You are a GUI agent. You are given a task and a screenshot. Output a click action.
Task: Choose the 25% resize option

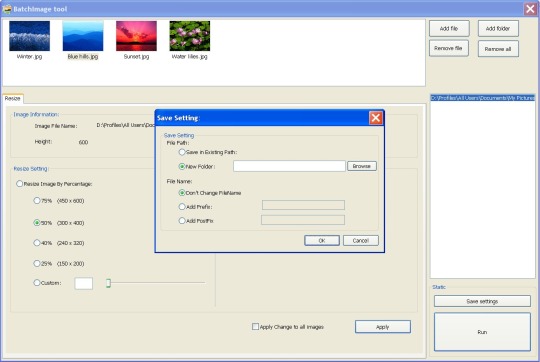tap(37, 263)
